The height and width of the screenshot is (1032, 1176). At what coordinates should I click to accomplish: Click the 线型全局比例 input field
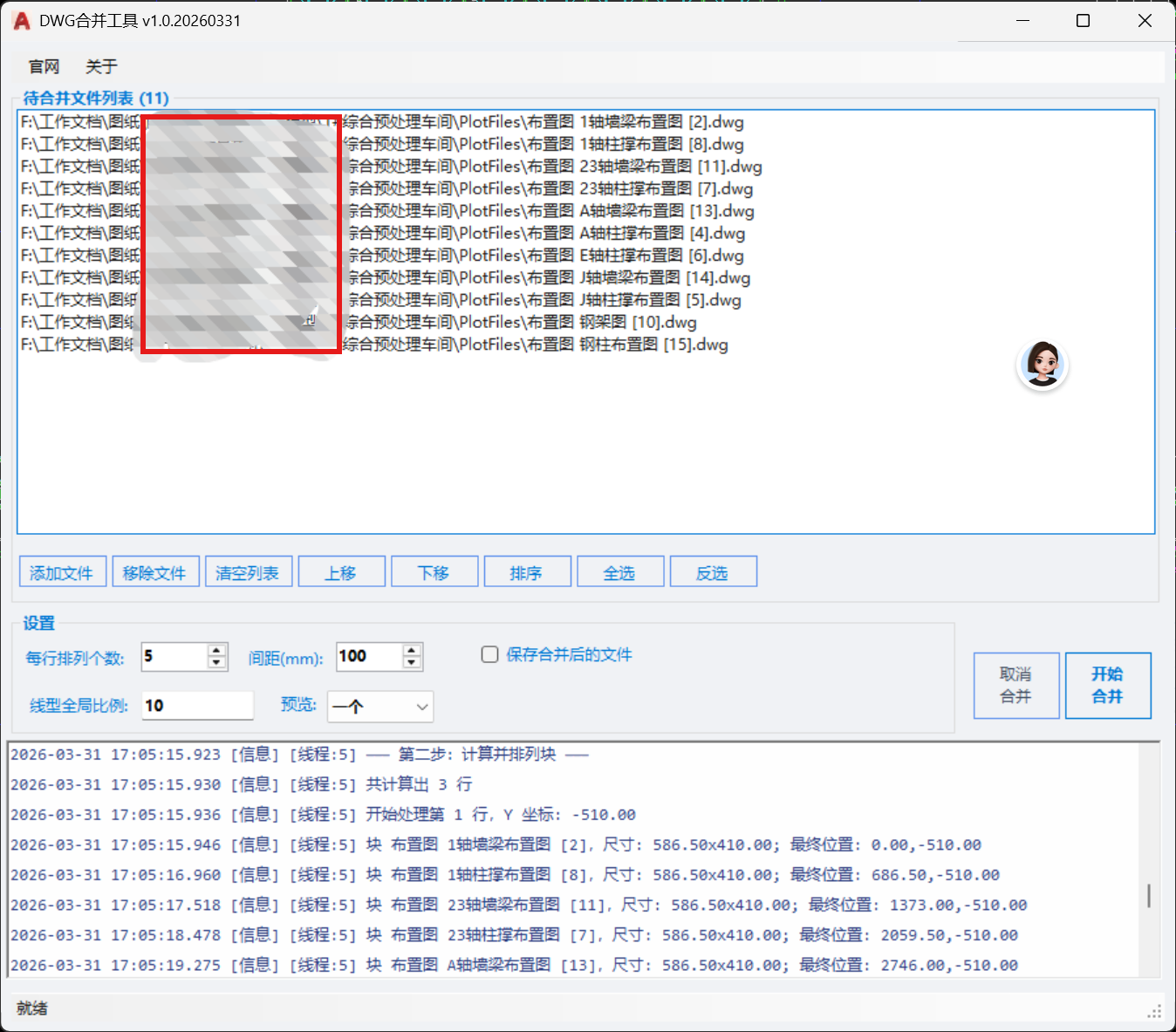(x=197, y=706)
